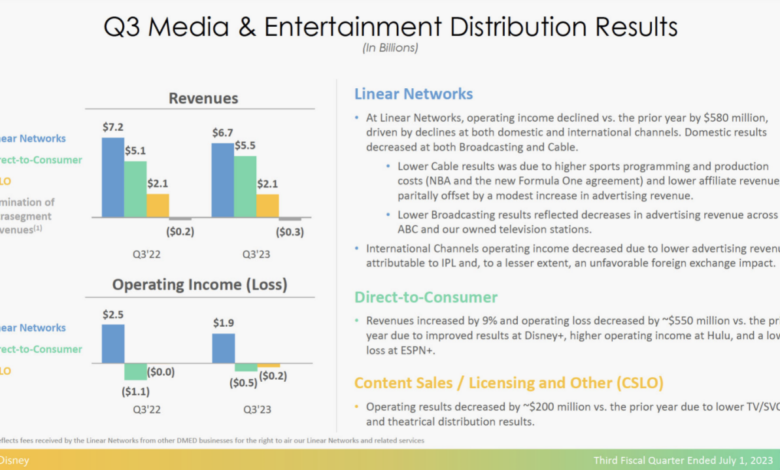Screen dimensions: 780x470
Task: Open the "Linear Networks" section heading on right
Action: pos(413,94)
